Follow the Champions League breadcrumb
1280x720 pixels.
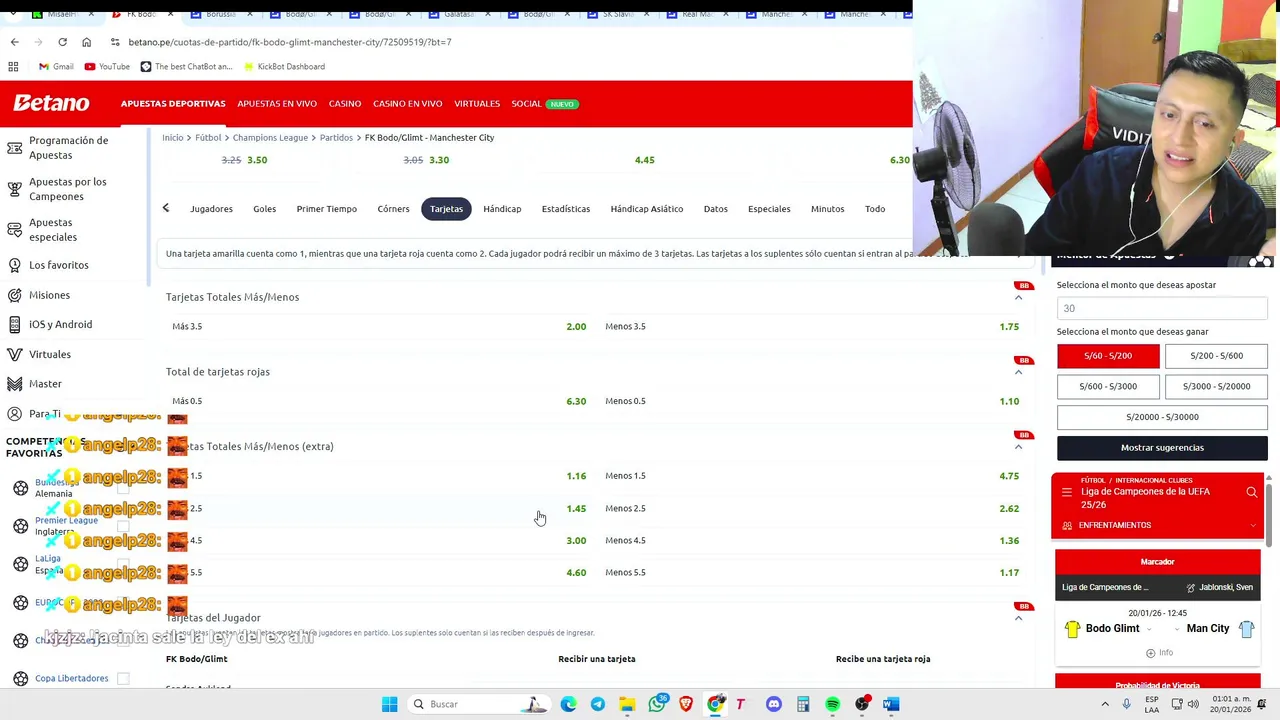[270, 138]
